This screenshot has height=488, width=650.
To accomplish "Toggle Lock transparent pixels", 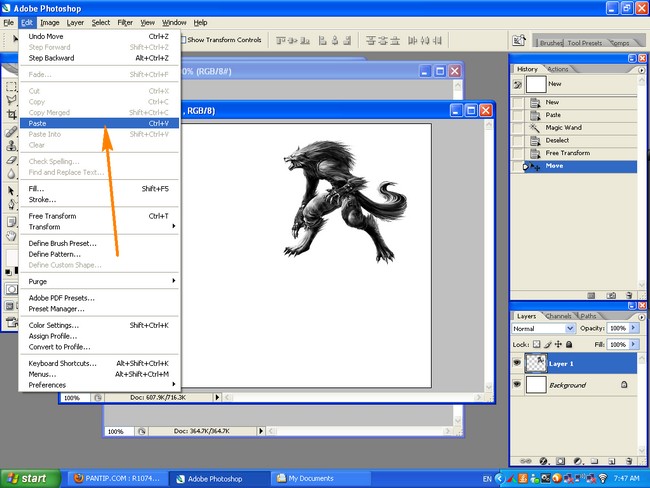I will coord(536,344).
